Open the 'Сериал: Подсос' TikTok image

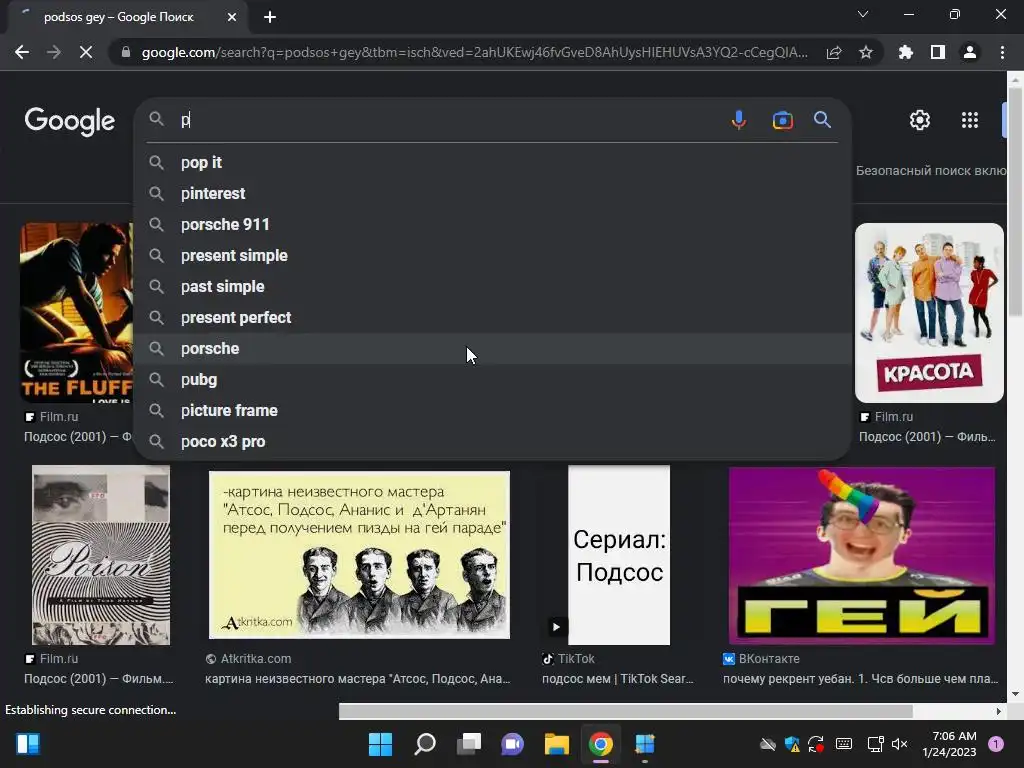point(619,555)
